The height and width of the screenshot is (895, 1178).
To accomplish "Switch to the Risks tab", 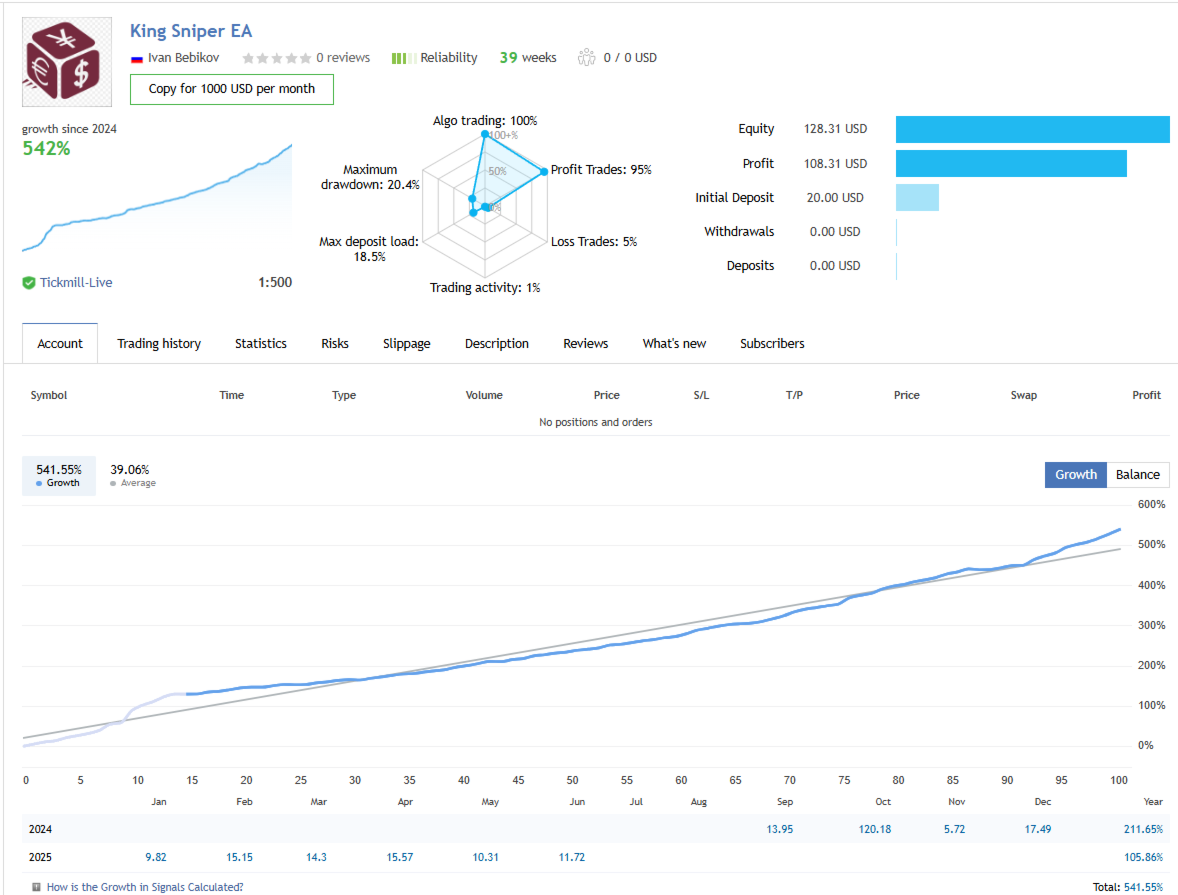I will pos(335,344).
